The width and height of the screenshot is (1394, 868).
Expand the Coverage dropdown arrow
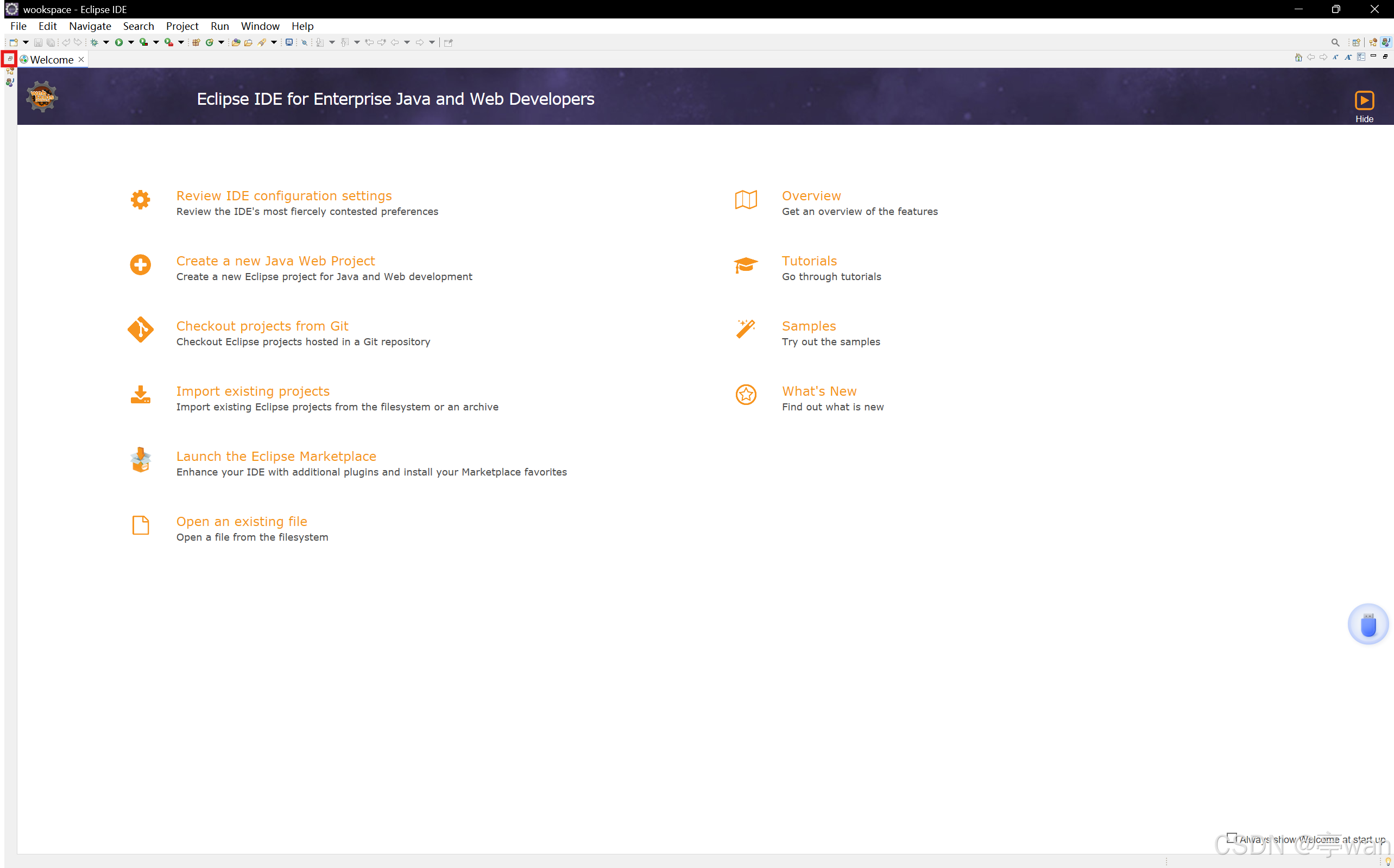pos(156,42)
